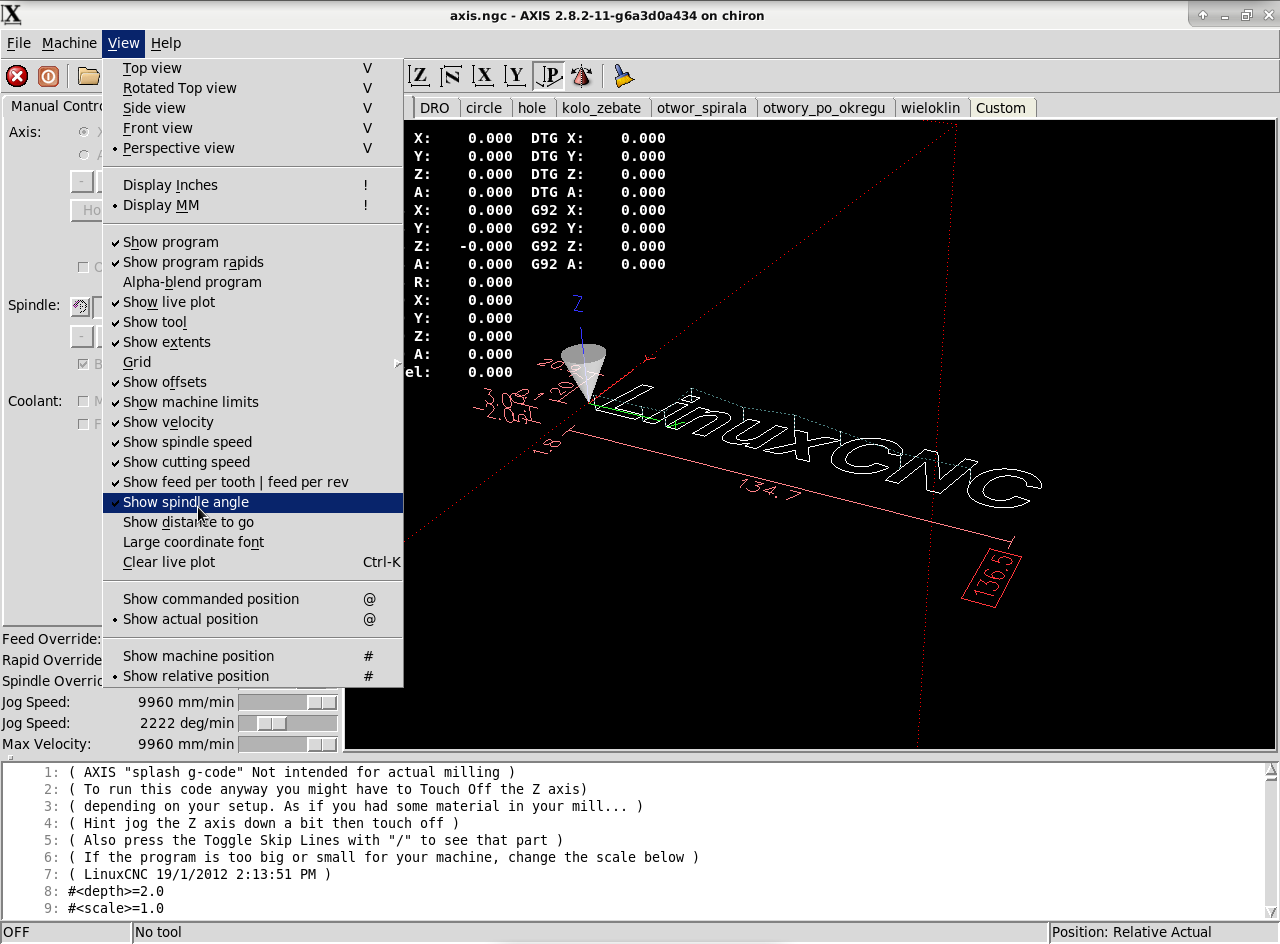This screenshot has width=1280, height=944.
Task: Toggle the red Emergency Stop icon
Action: (17, 76)
